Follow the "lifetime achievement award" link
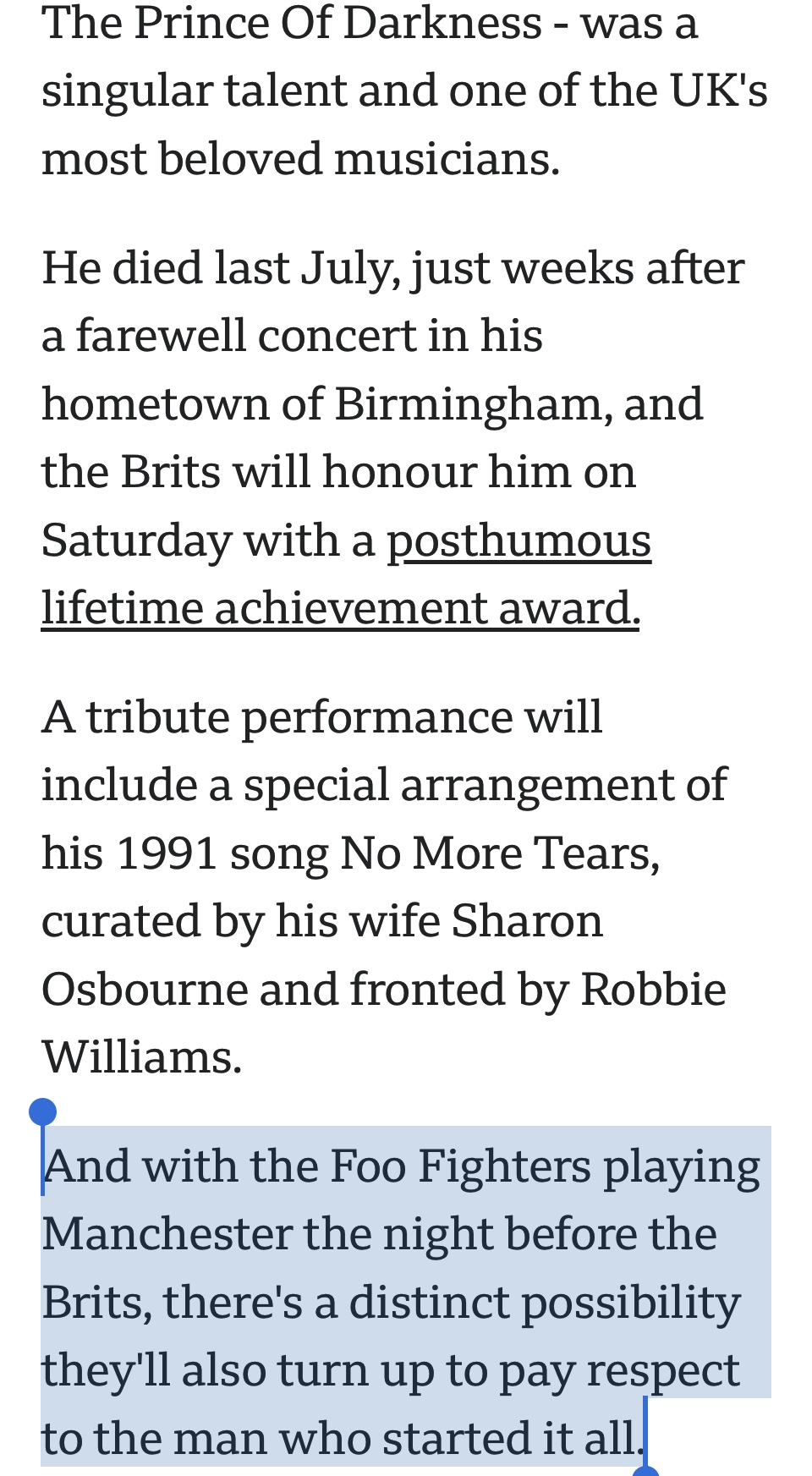 point(337,608)
